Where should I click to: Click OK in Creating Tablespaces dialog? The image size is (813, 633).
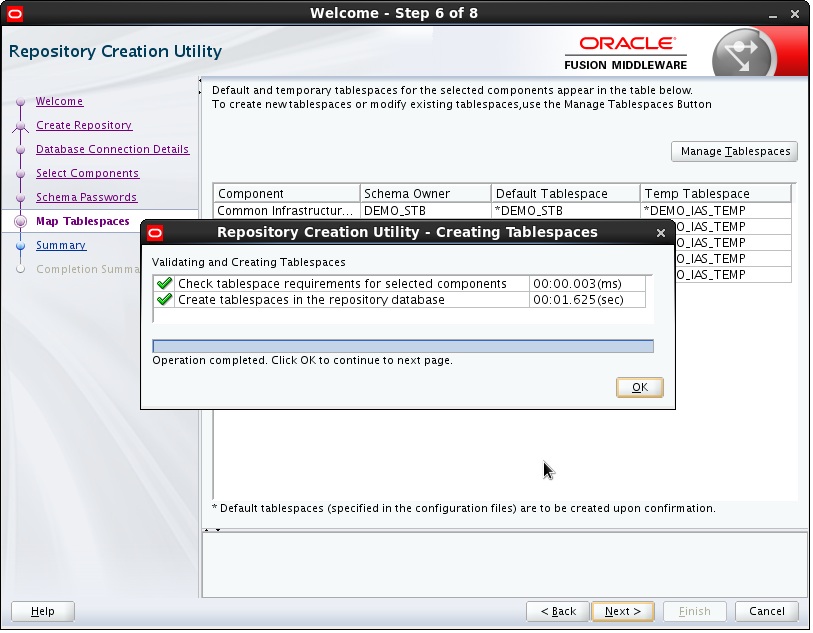click(640, 388)
